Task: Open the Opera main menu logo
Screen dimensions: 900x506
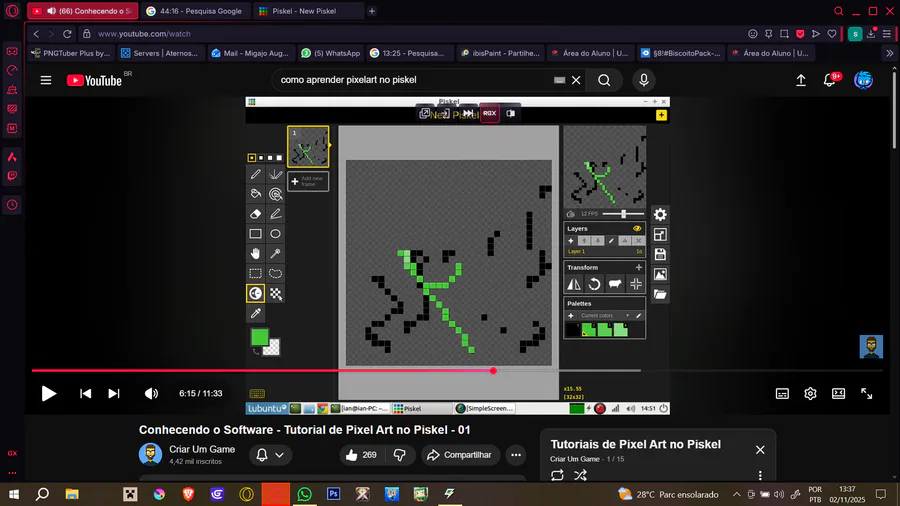Action: [x=12, y=11]
